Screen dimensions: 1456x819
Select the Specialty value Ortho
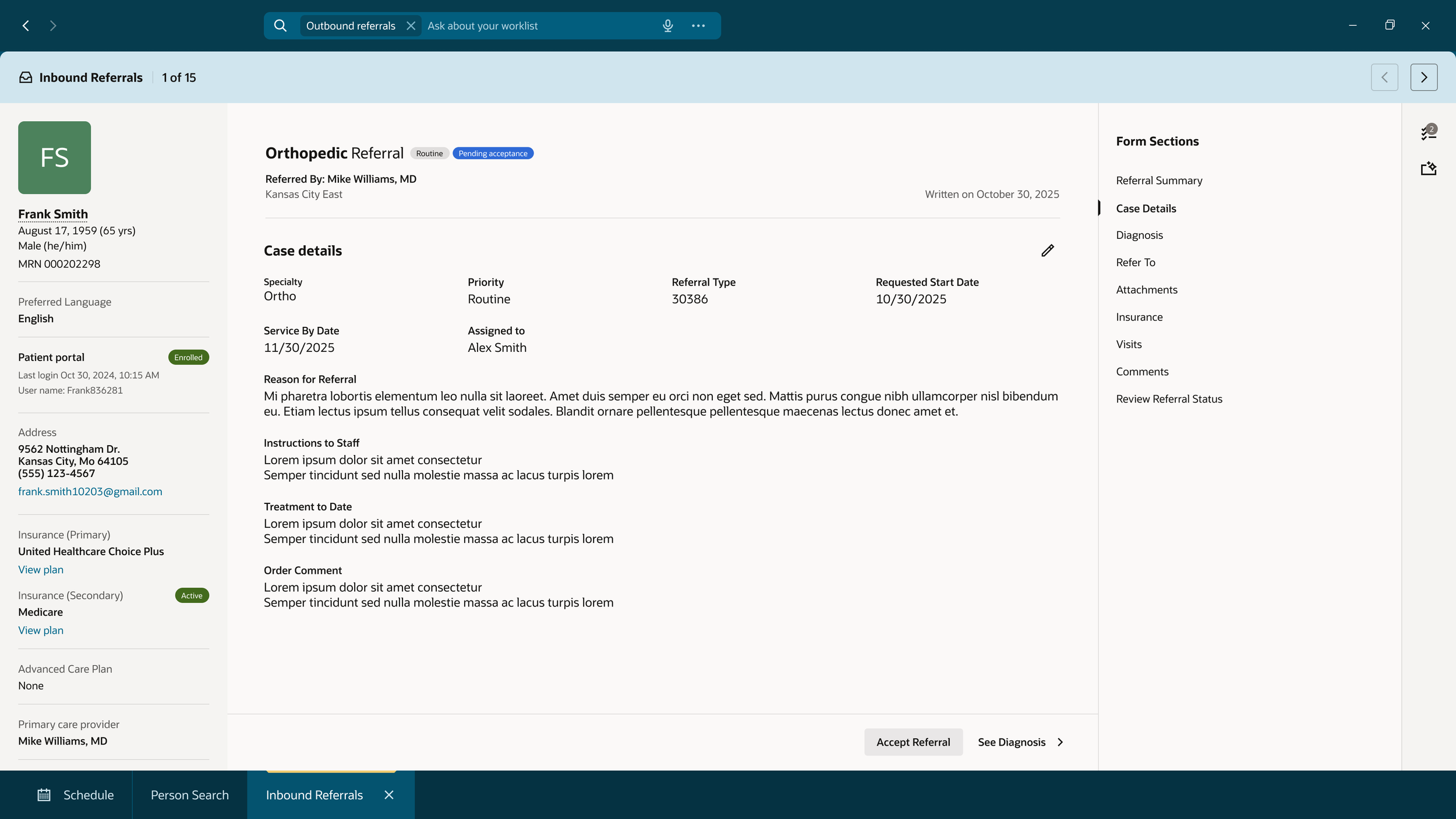280,296
